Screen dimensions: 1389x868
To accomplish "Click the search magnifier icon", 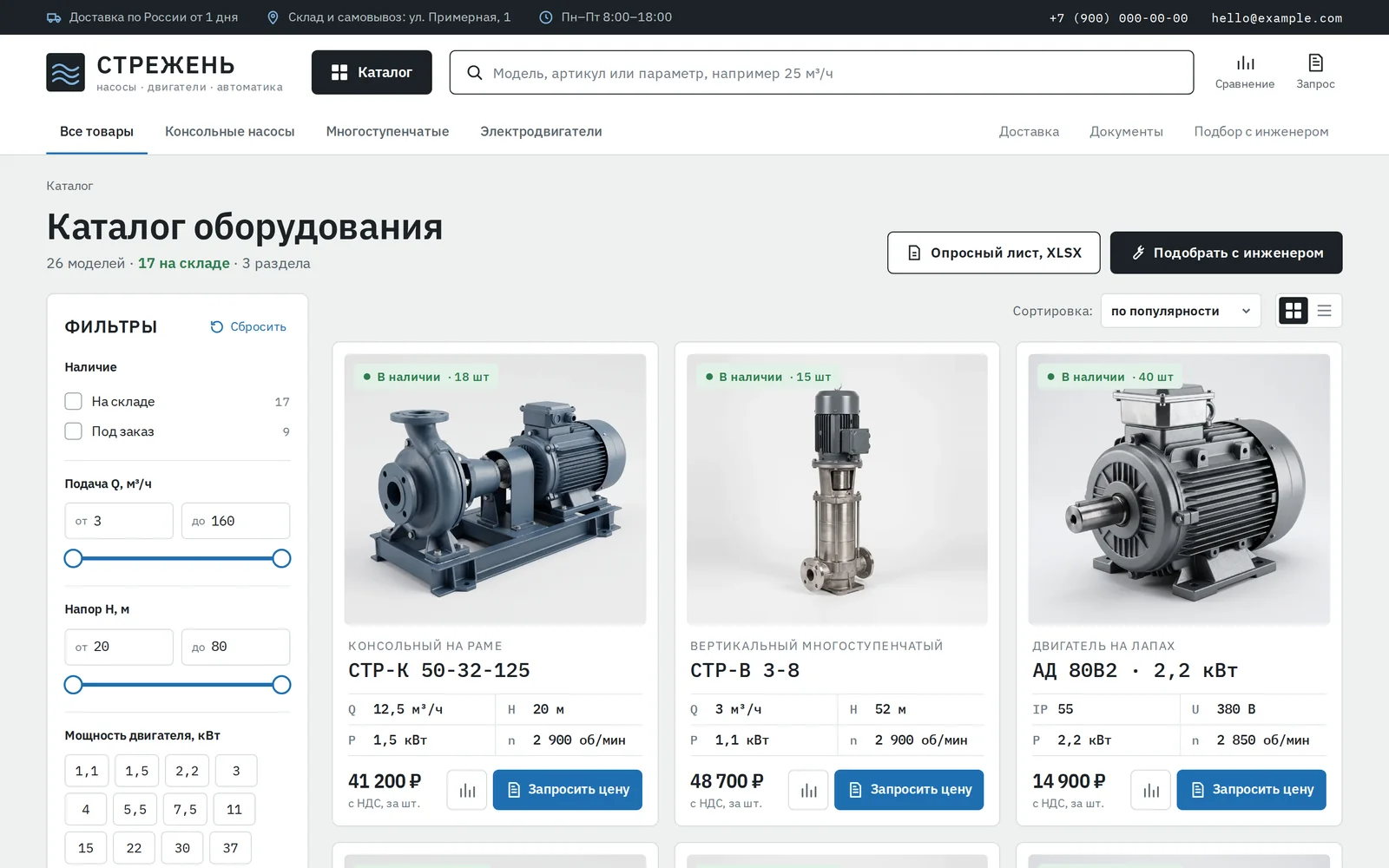I will 475,73.
